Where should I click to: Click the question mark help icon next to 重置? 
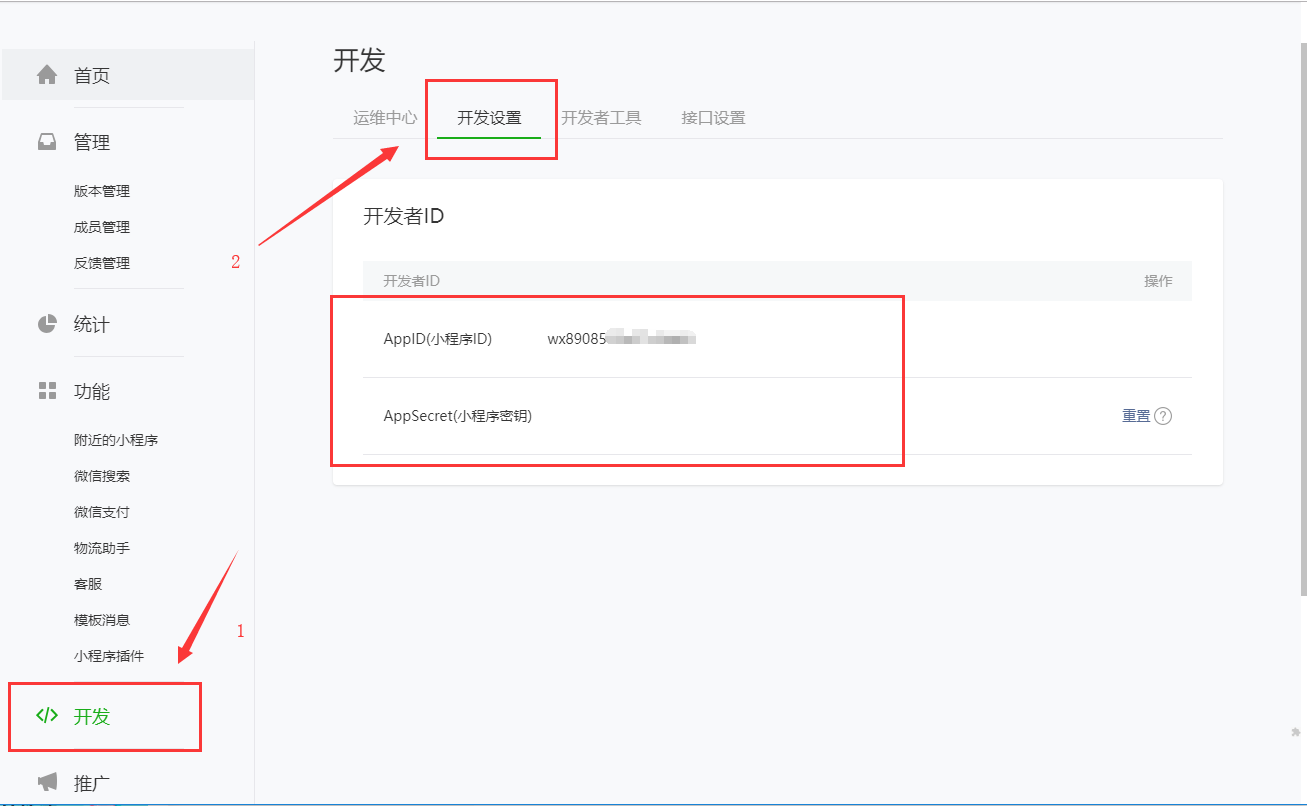point(1162,416)
